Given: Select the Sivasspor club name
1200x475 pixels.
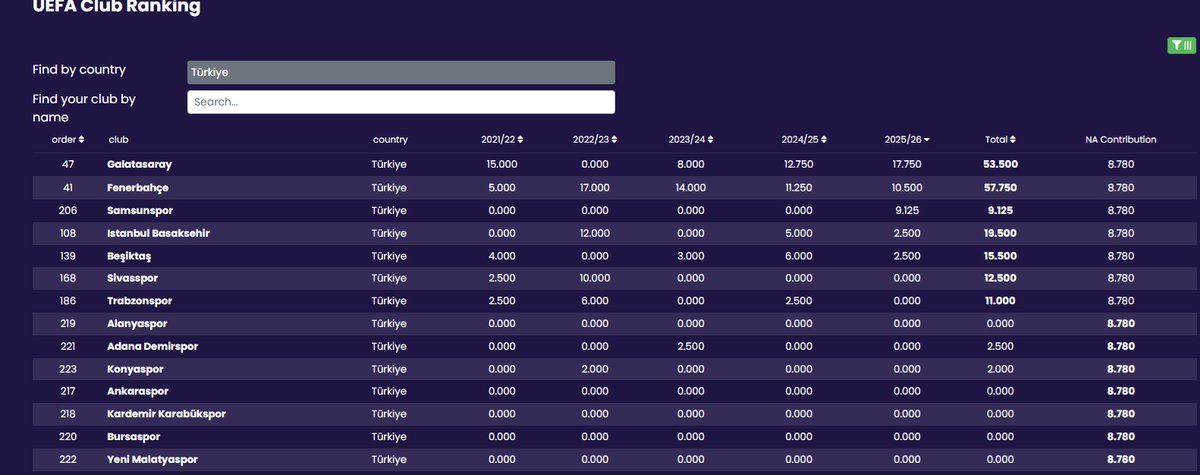Looking at the screenshot, I should (x=132, y=278).
